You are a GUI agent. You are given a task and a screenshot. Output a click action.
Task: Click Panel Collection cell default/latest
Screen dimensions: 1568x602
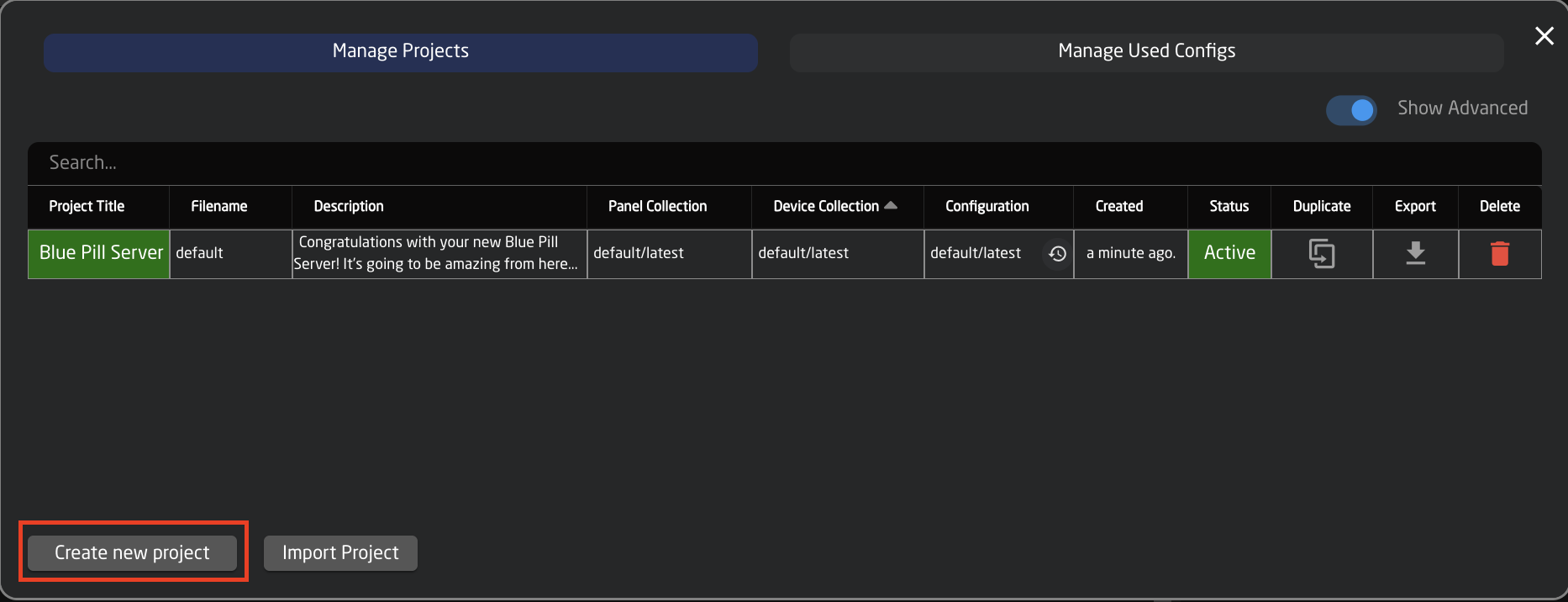point(670,253)
